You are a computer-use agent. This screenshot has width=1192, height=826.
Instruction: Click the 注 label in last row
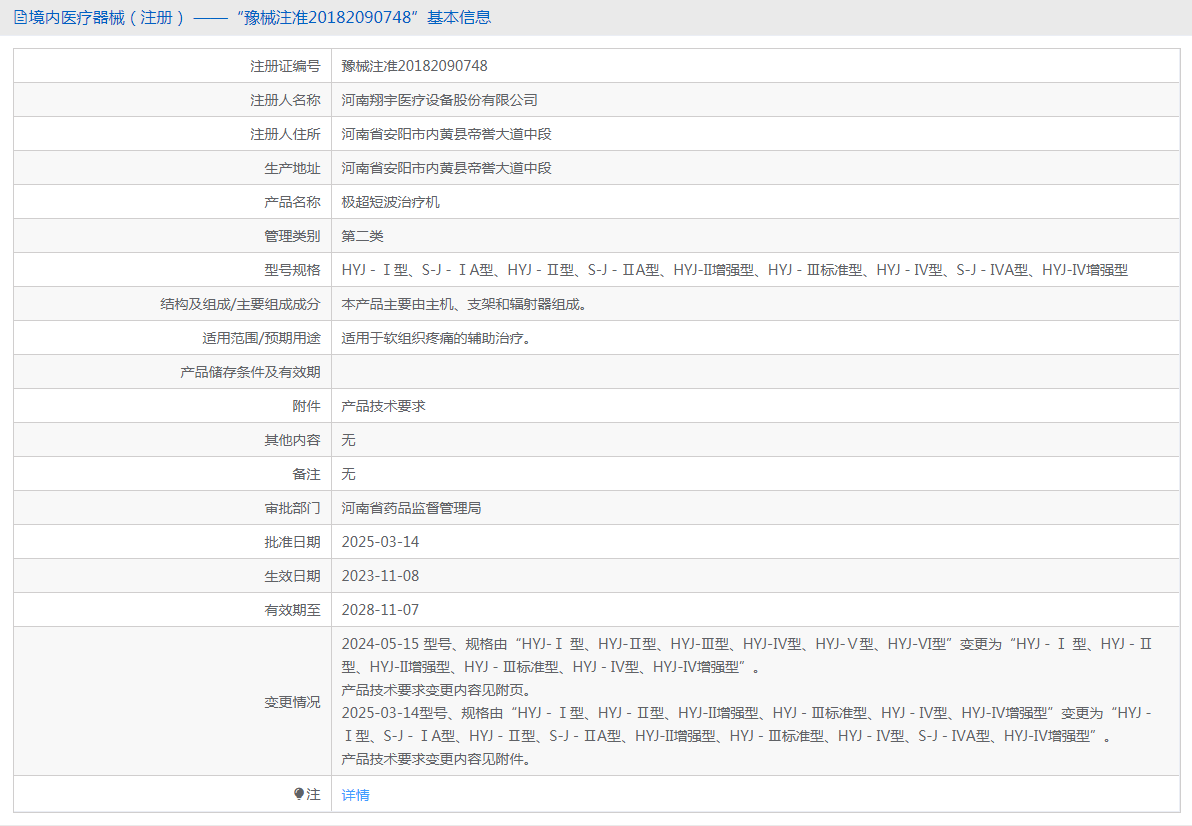pyautogui.click(x=313, y=794)
